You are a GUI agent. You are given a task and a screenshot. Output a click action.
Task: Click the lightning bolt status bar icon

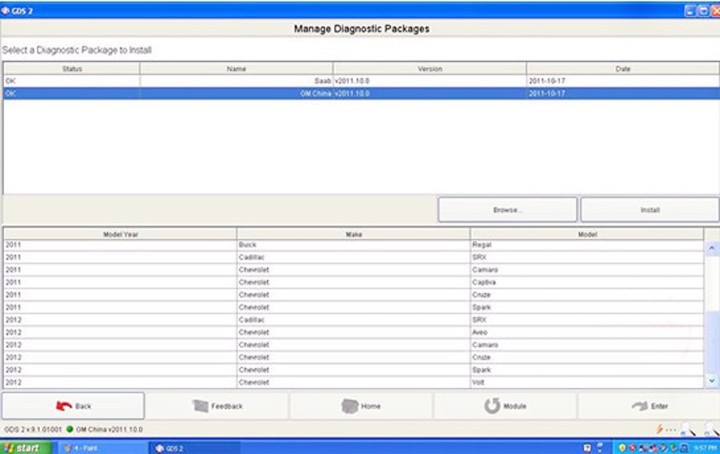[659, 429]
